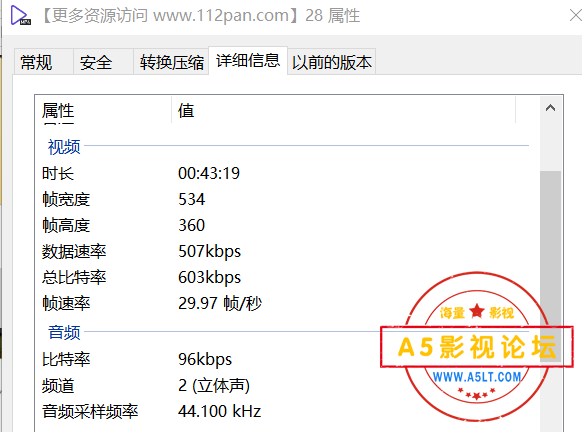Select the 视频 section heading
Screen dimensions: 582x432
pos(64,147)
